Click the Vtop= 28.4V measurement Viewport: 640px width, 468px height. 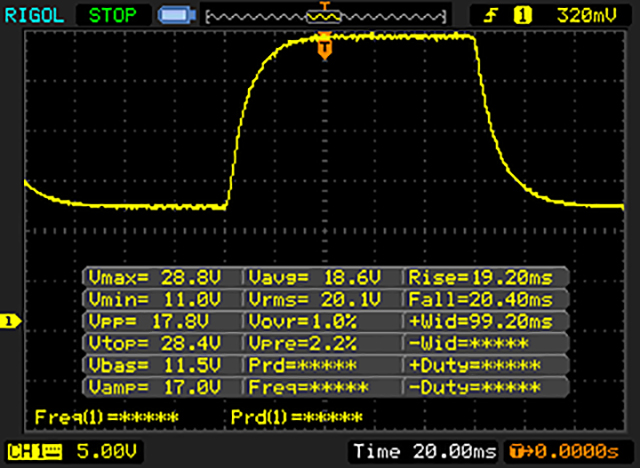(155, 343)
